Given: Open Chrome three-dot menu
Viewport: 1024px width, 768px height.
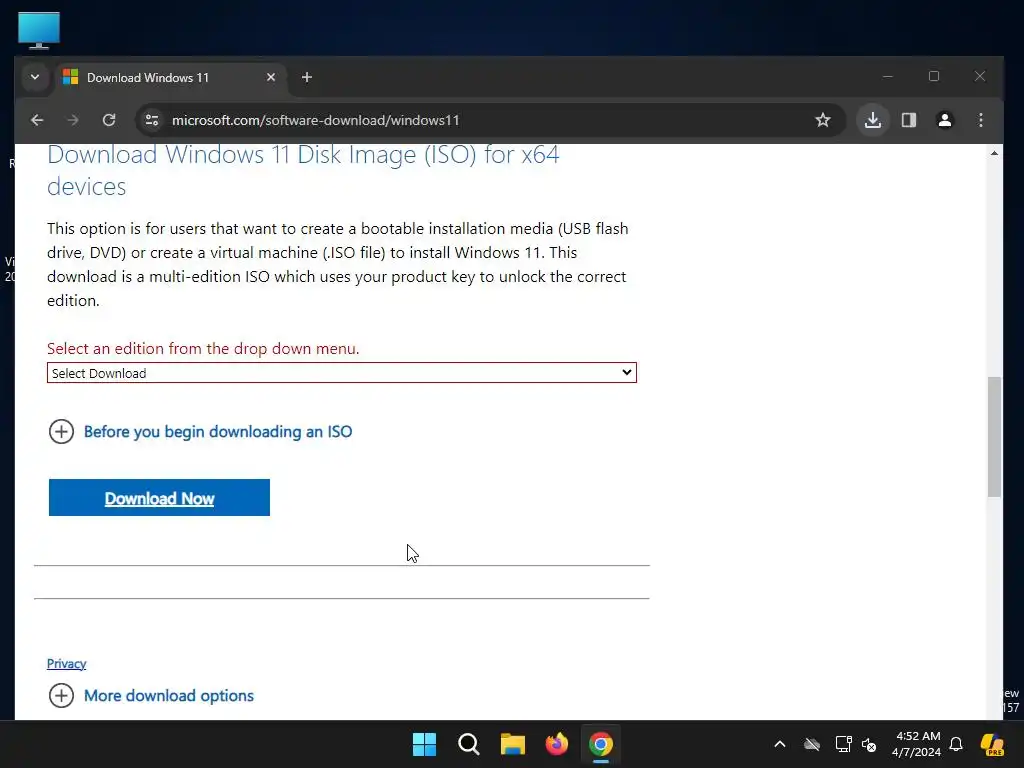Looking at the screenshot, I should click(x=980, y=120).
